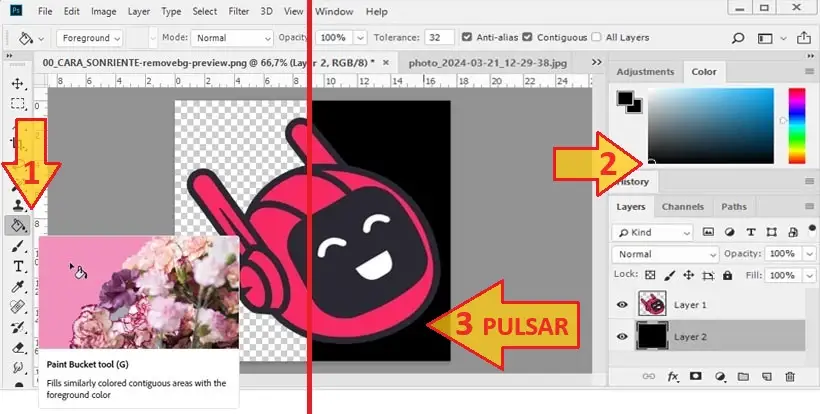Create a new layer
Viewport: 820px width, 414px height.
tap(767, 376)
